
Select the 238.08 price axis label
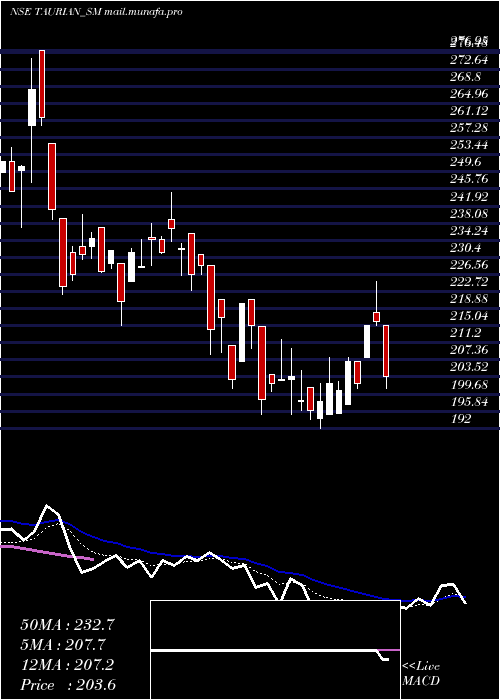[469, 213]
